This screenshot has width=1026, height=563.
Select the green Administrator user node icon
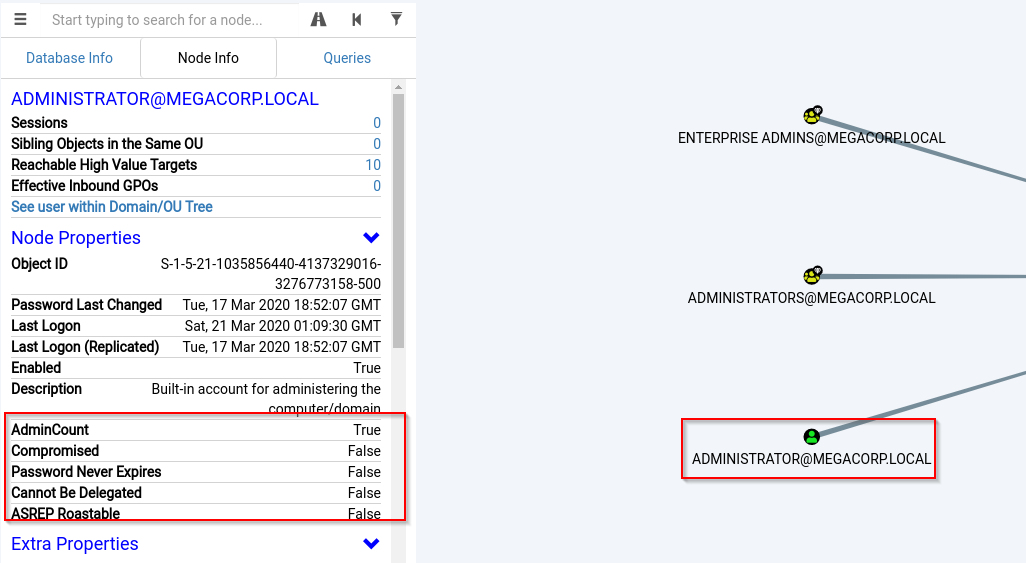coord(811,437)
